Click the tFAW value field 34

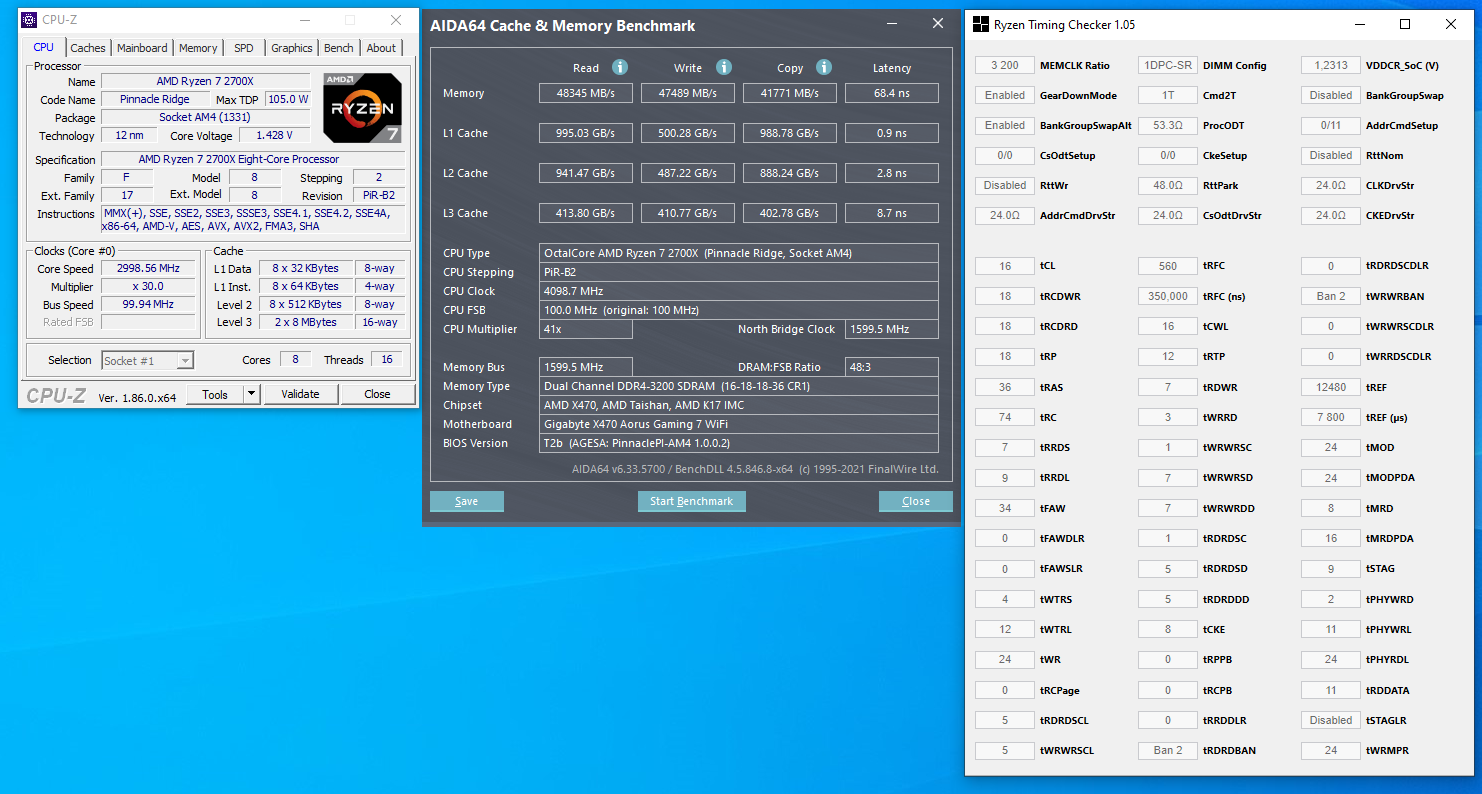tap(1005, 508)
